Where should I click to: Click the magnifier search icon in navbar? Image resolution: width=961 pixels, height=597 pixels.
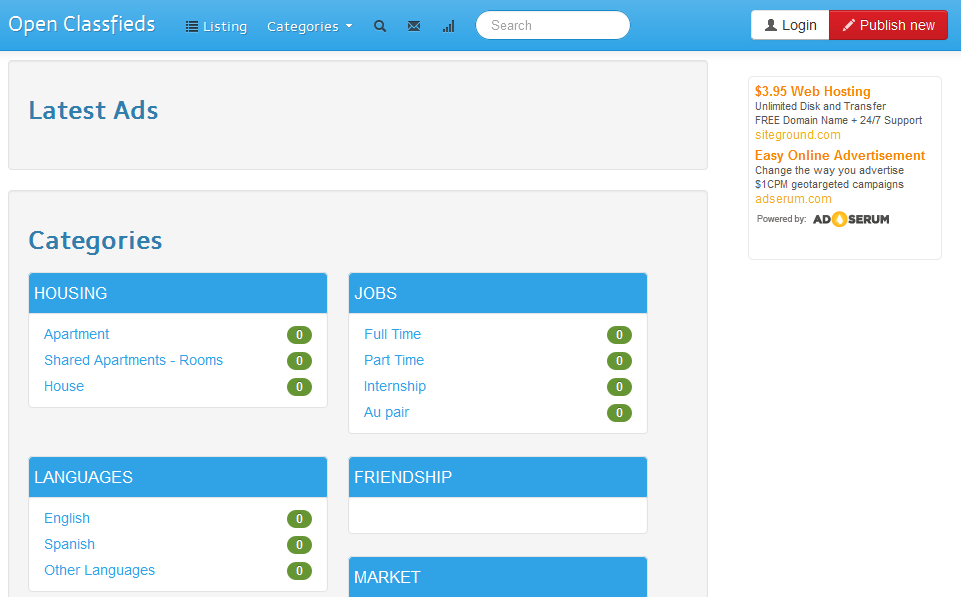coord(380,26)
